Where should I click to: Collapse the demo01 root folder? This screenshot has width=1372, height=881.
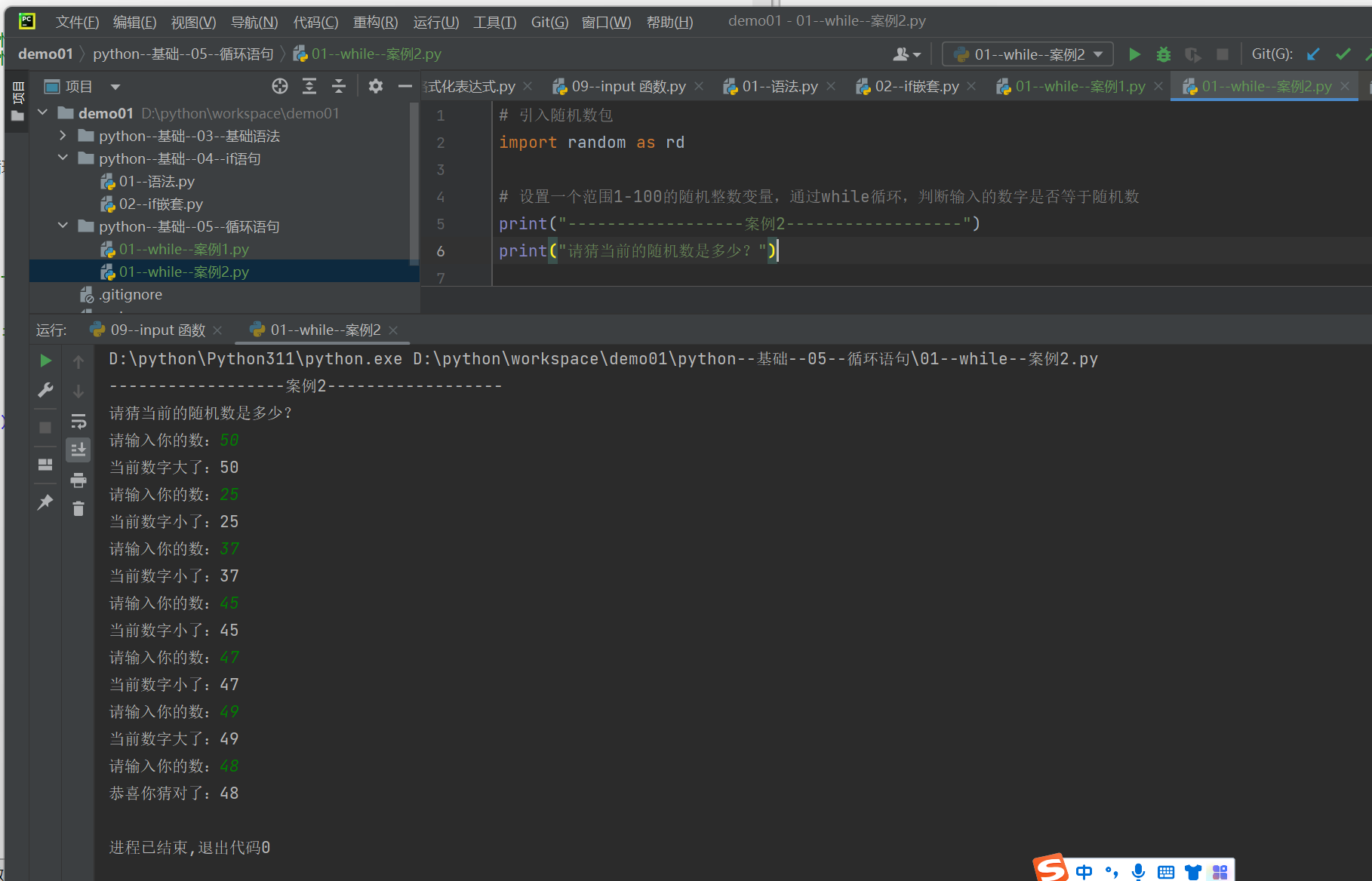click(x=43, y=113)
